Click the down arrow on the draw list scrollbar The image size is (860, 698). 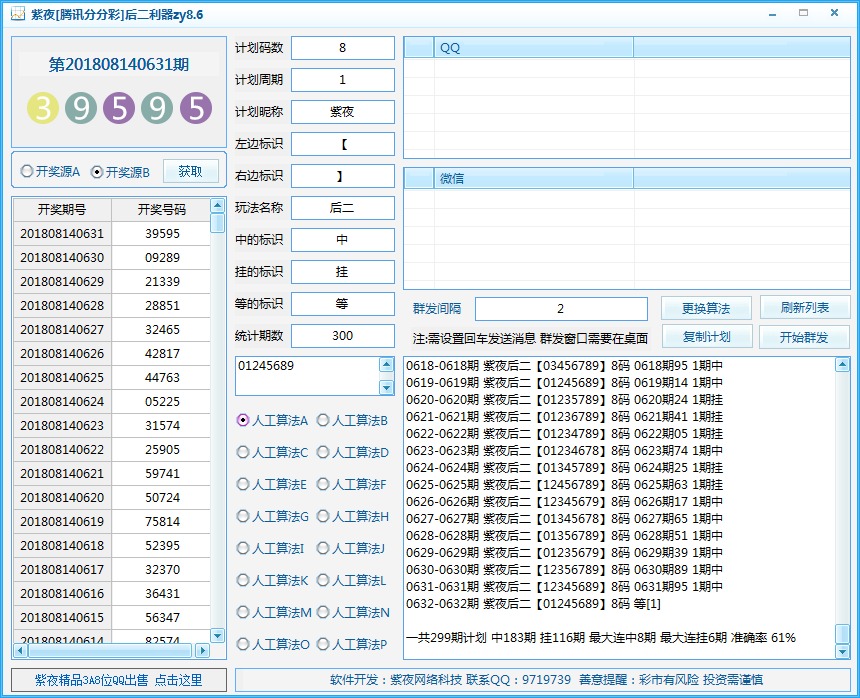click(x=217, y=635)
